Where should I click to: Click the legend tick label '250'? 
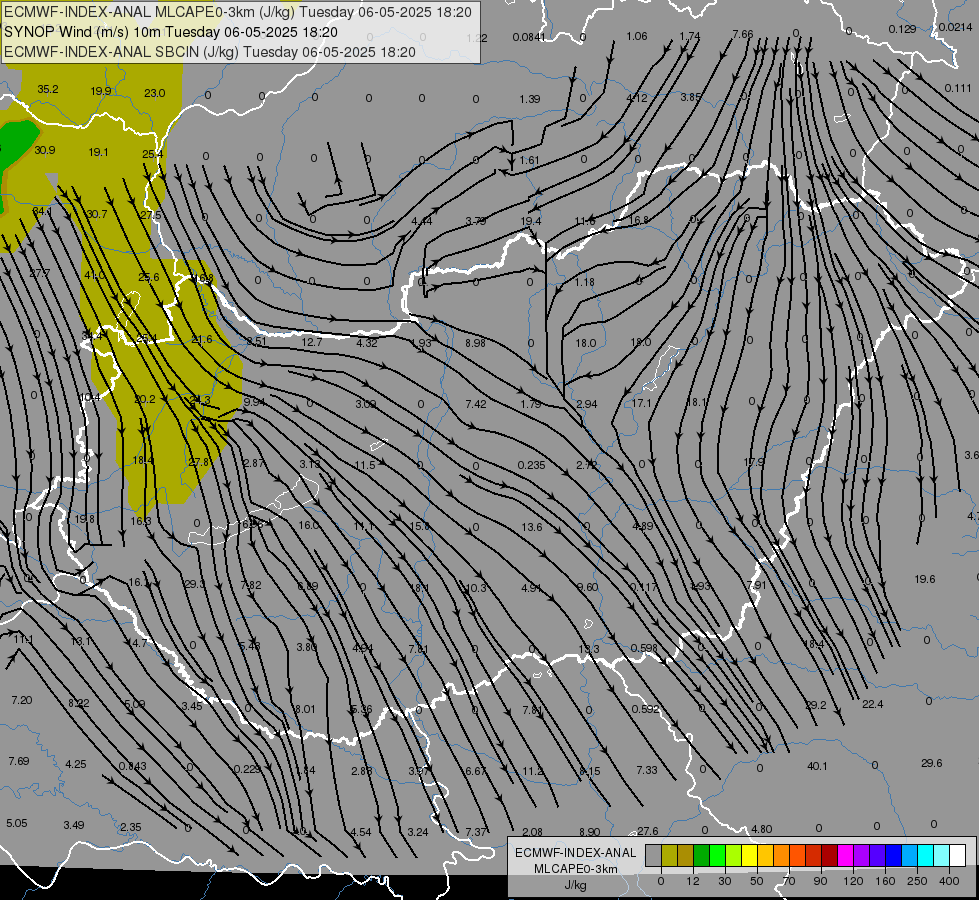coord(917,881)
